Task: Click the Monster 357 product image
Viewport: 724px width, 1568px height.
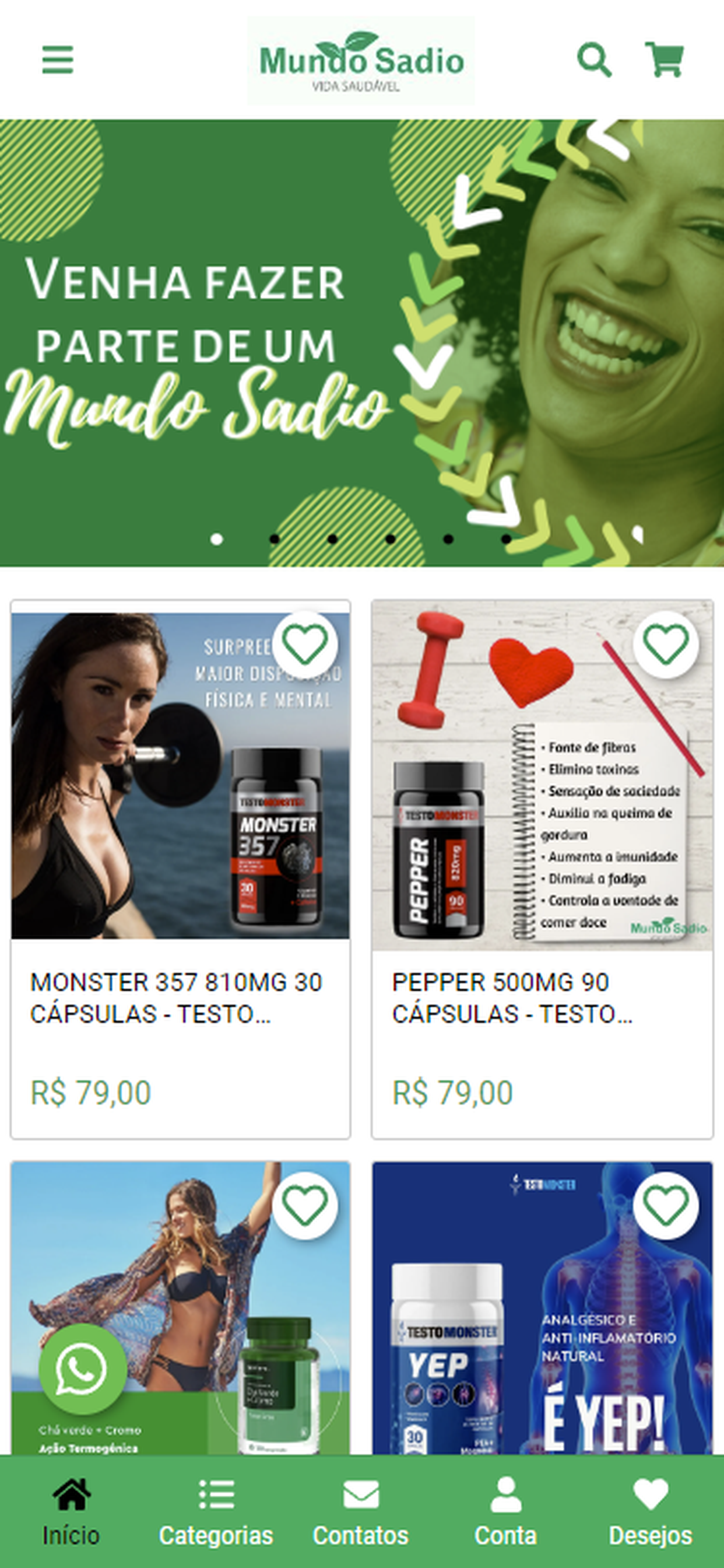Action: [x=180, y=775]
